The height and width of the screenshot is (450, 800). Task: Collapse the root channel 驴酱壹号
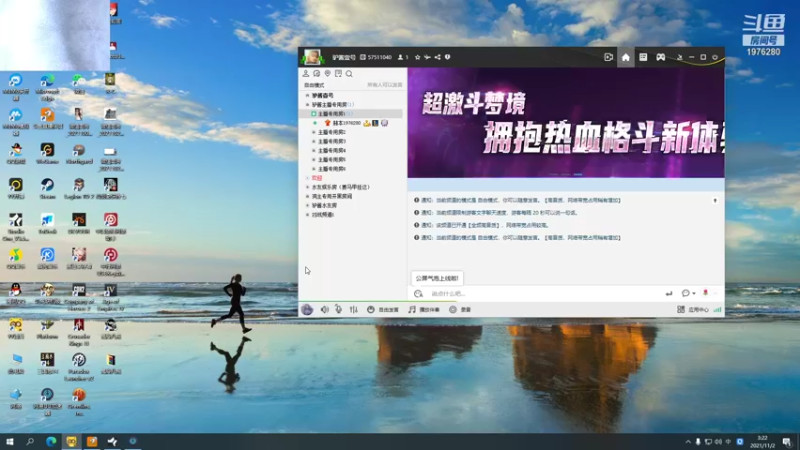pos(307,95)
